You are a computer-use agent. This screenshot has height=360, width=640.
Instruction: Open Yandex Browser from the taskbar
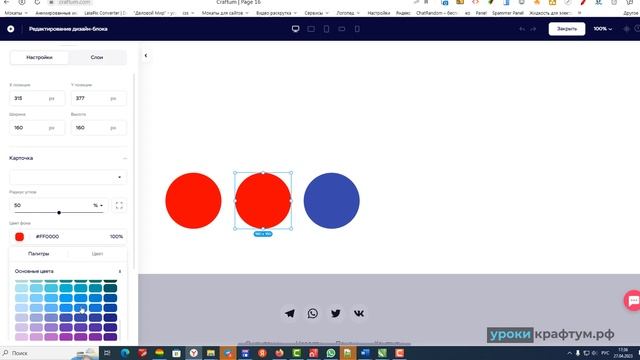(x=193, y=353)
